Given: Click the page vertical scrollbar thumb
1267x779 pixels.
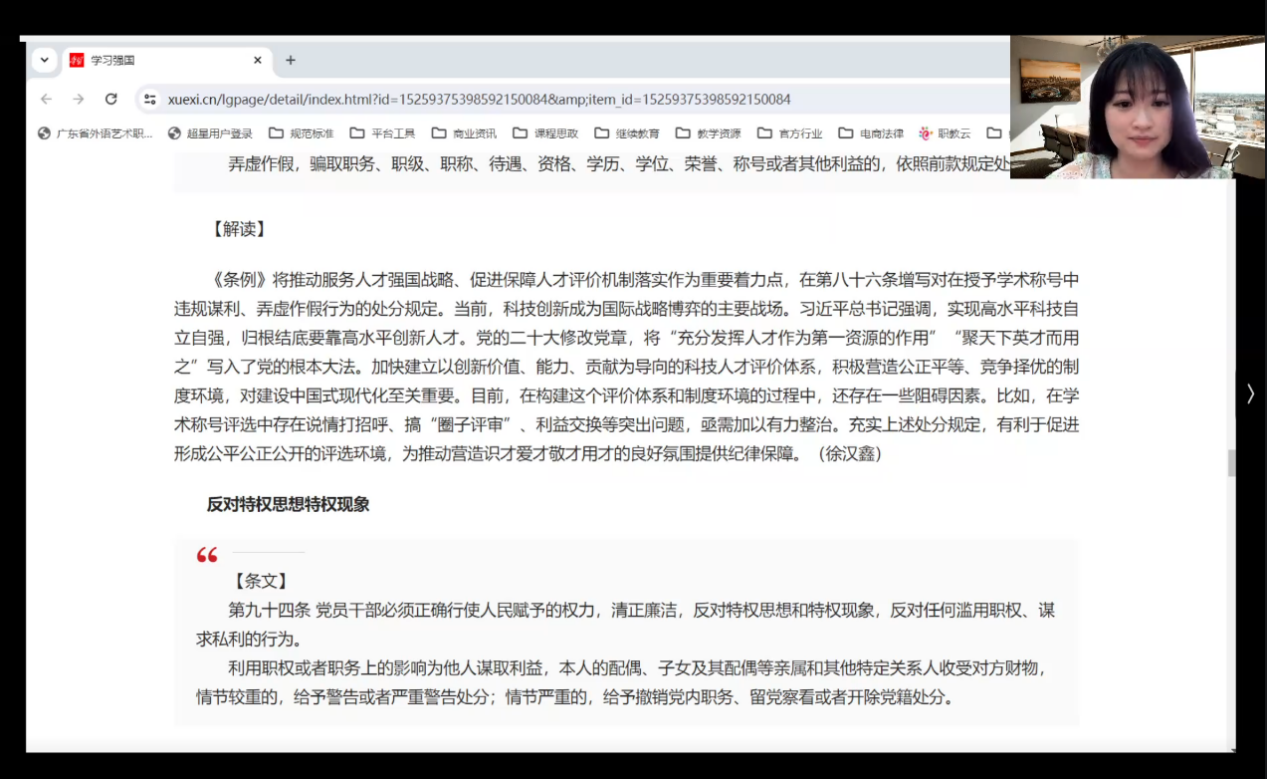Looking at the screenshot, I should click(1231, 463).
